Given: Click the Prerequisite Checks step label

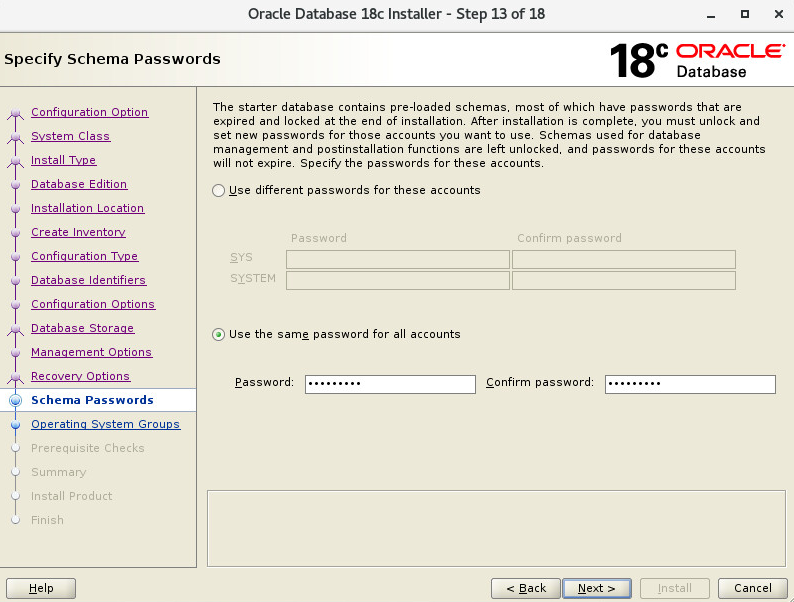Looking at the screenshot, I should click(x=88, y=448).
